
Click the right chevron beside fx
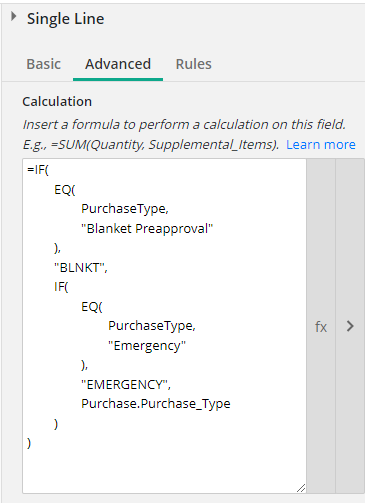click(350, 326)
